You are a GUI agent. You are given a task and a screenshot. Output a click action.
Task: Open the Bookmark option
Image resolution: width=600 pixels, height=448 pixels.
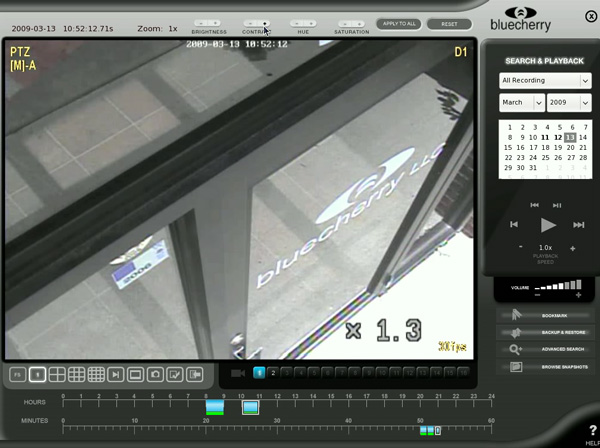click(543, 315)
